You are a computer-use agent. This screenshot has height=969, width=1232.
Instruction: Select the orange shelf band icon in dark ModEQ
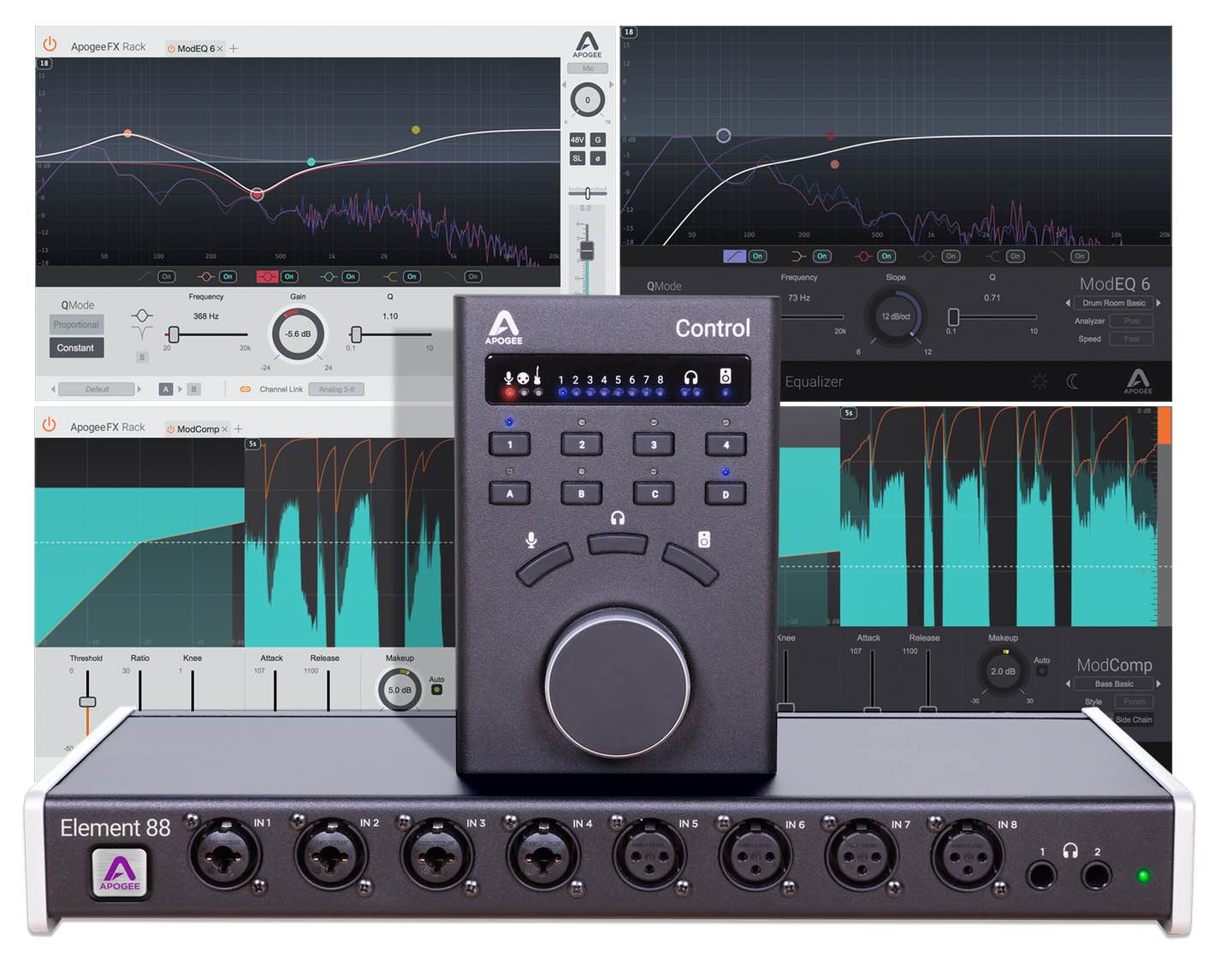point(798,256)
